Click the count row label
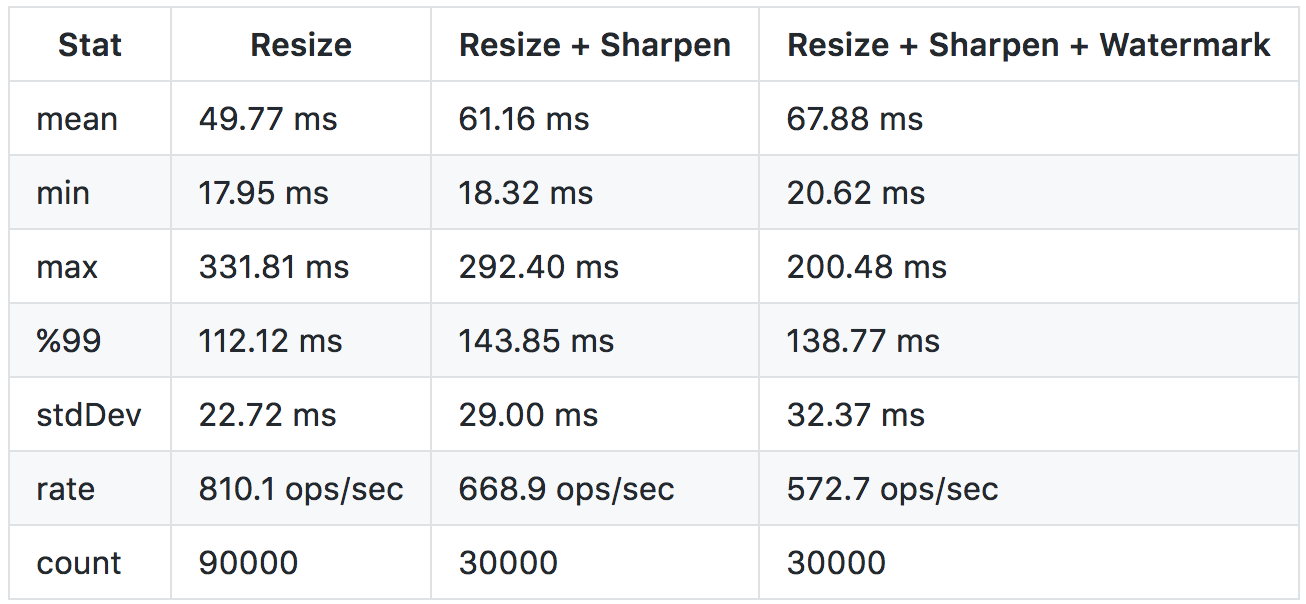This screenshot has width=1306, height=604. (x=79, y=563)
